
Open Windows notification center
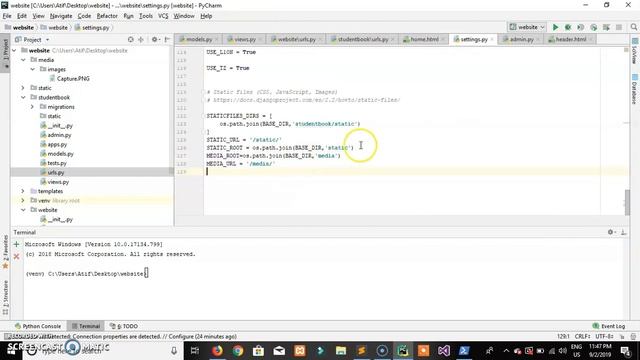coord(626,351)
